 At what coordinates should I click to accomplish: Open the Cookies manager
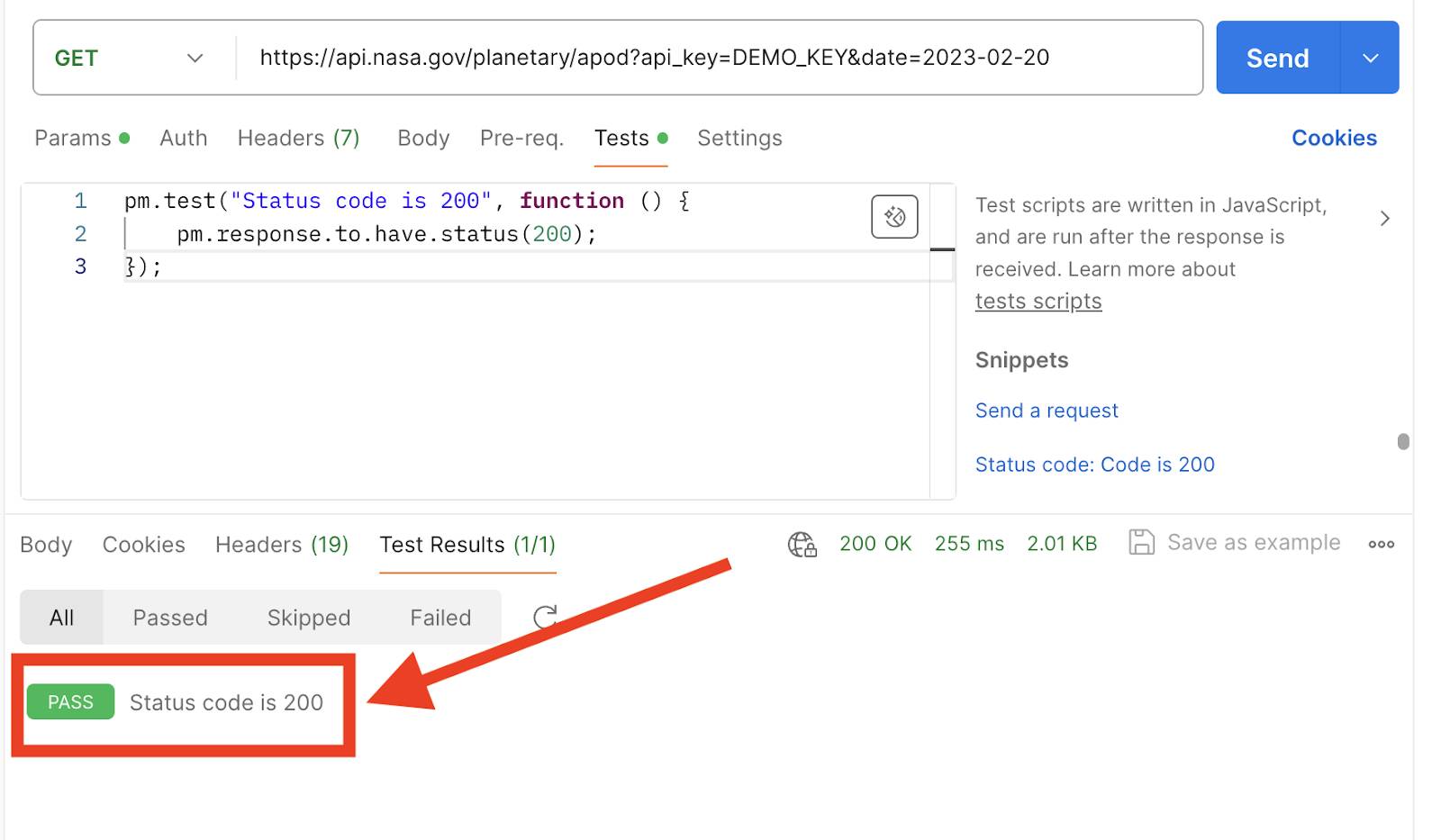tap(1334, 138)
